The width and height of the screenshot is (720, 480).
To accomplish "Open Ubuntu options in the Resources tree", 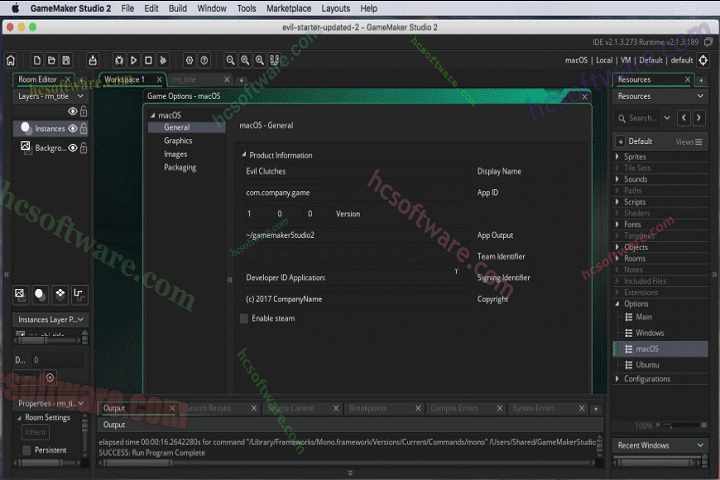I will pyautogui.click(x=647, y=365).
